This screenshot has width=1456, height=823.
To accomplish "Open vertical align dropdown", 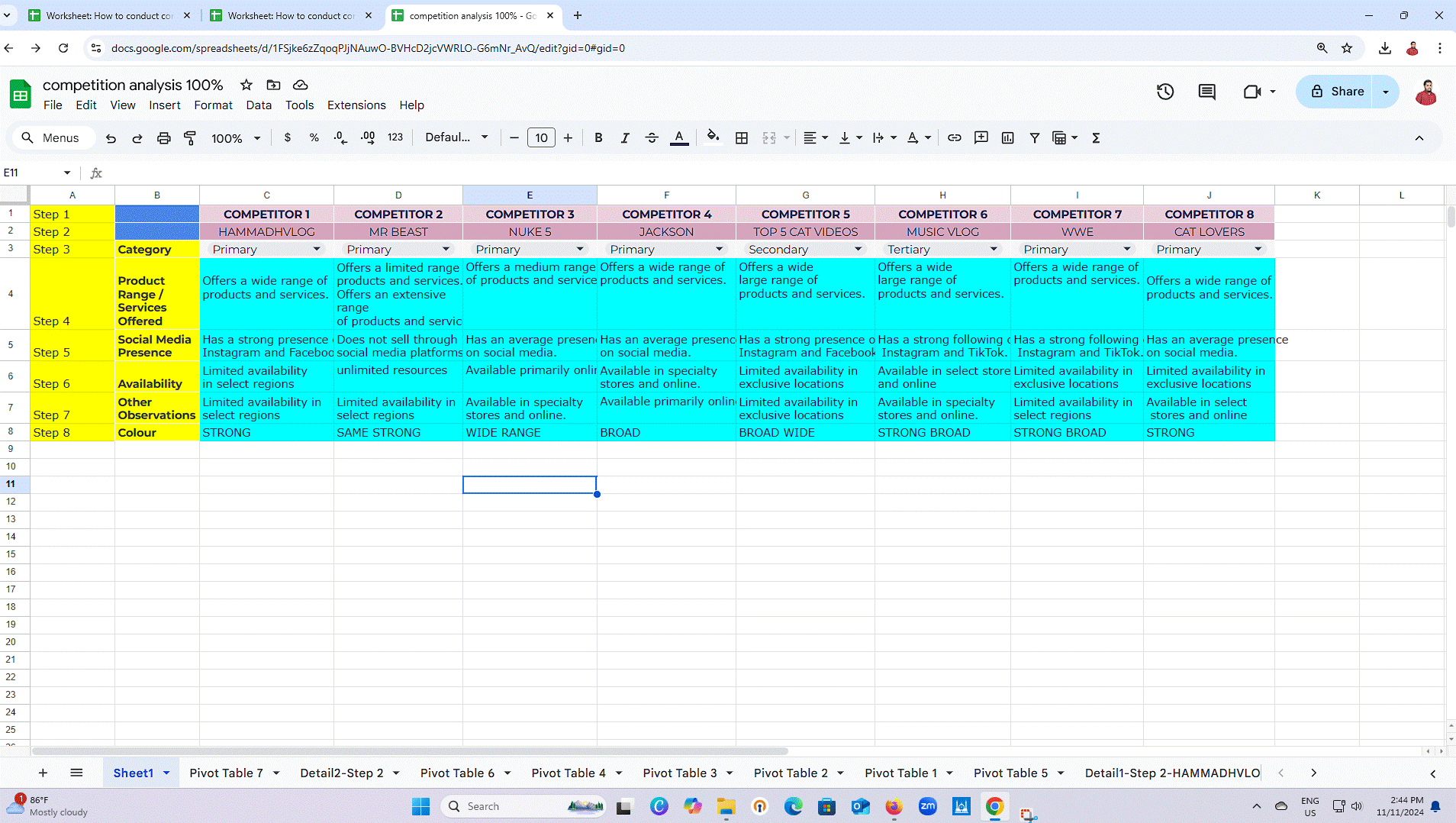I will (x=850, y=138).
